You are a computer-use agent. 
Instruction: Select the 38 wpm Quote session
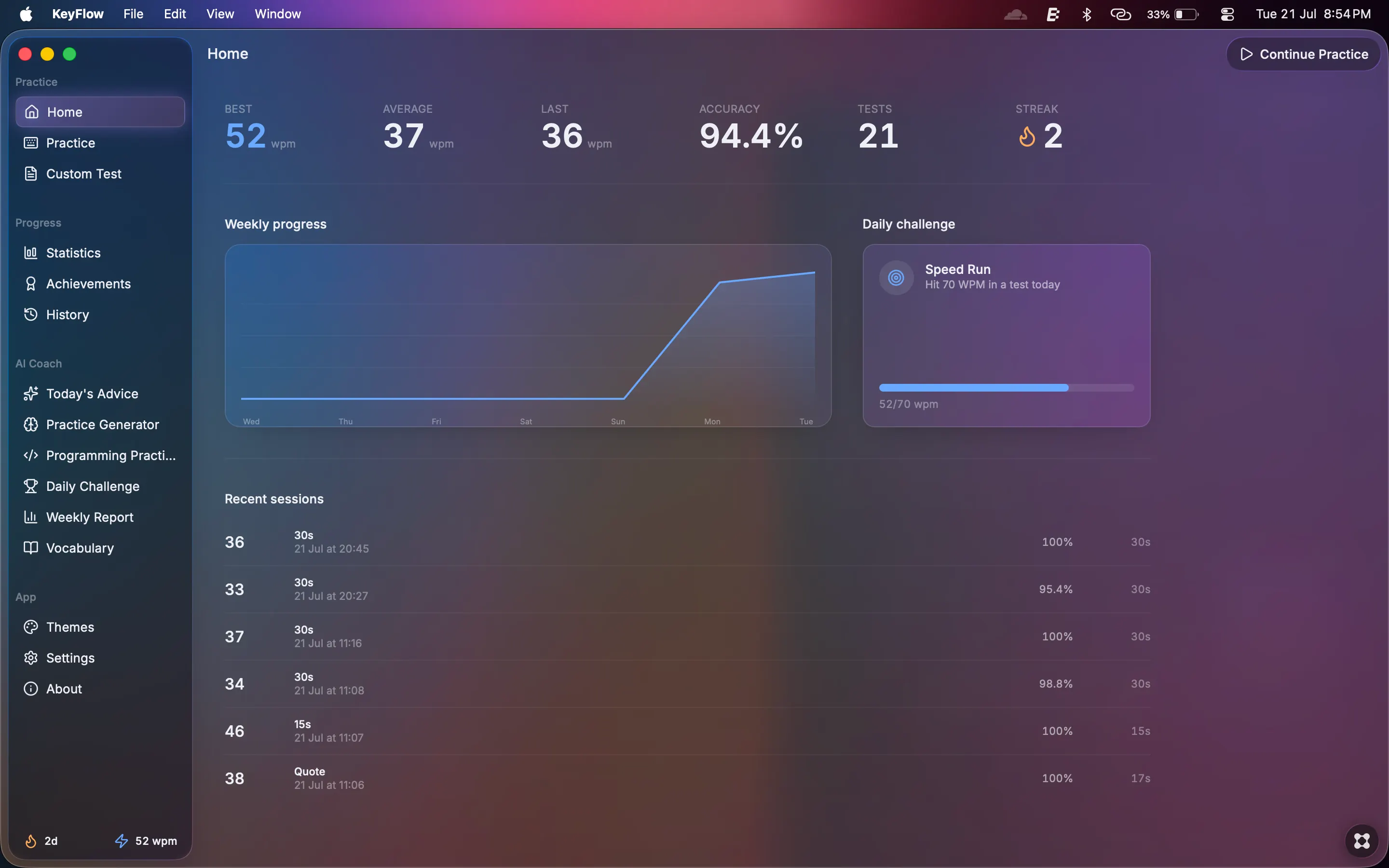(x=687, y=778)
